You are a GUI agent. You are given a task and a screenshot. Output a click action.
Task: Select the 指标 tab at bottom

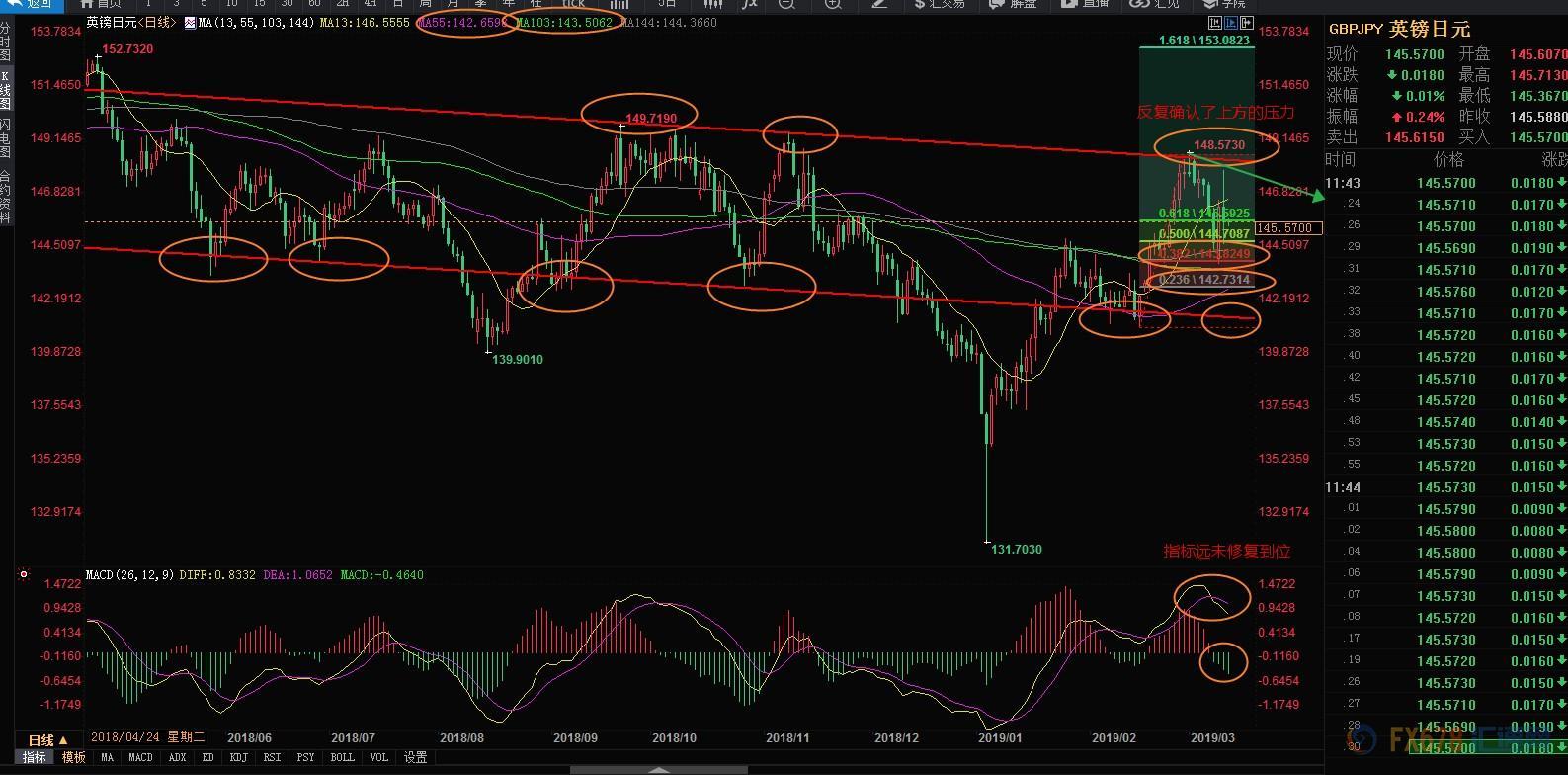pyautogui.click(x=35, y=757)
